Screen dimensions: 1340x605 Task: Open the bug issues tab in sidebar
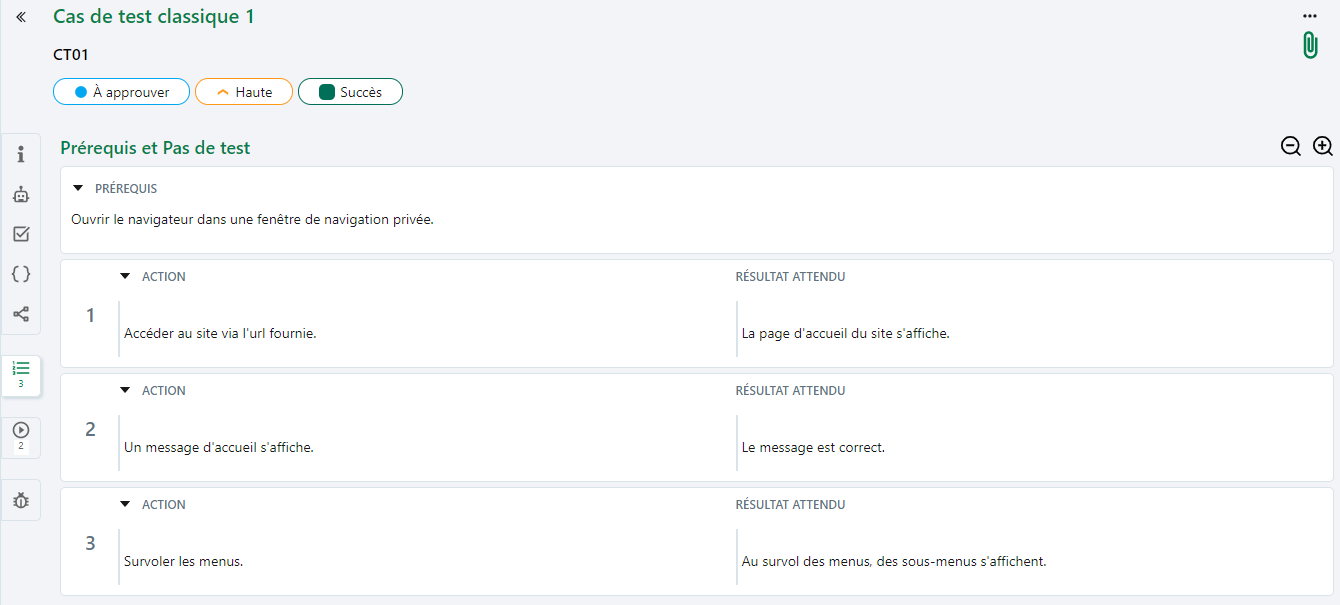[21, 500]
